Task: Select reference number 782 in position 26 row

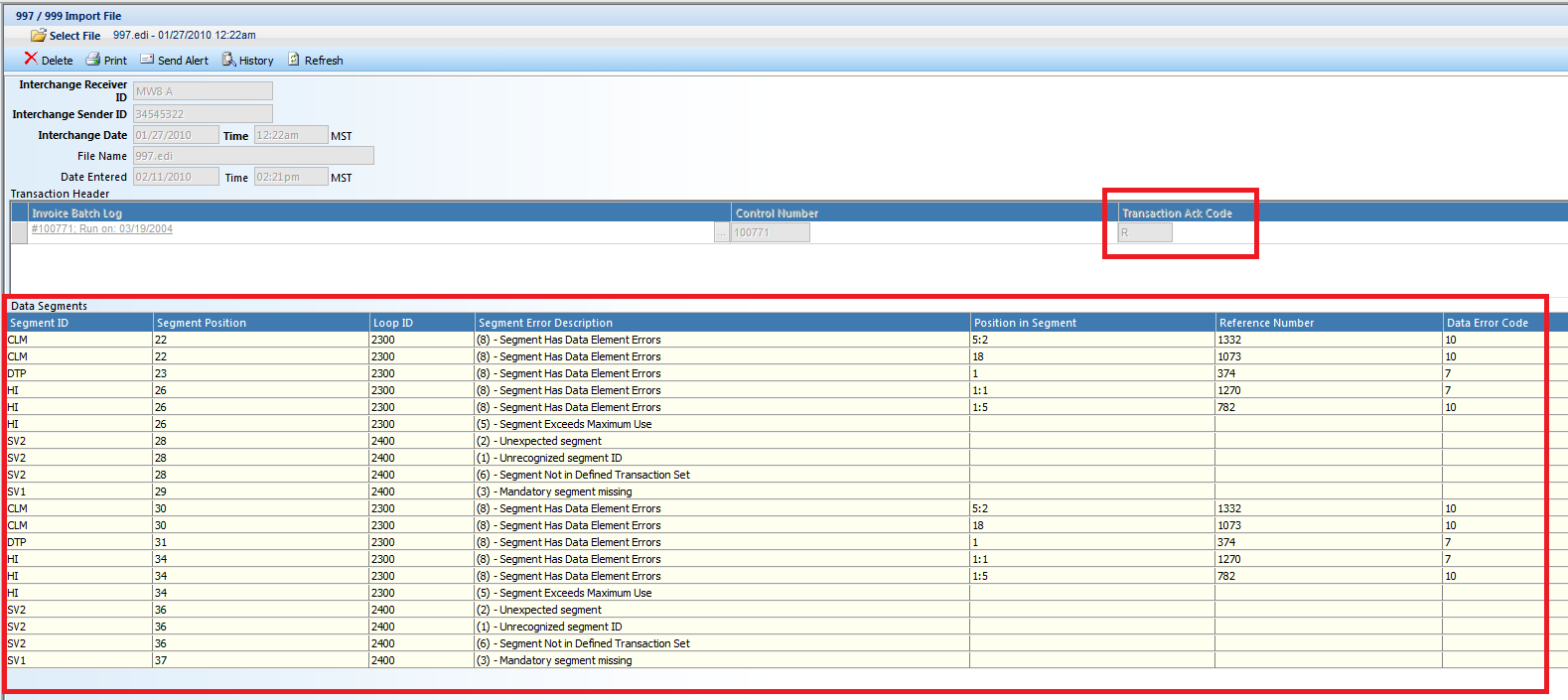Action: pyautogui.click(x=1330, y=407)
